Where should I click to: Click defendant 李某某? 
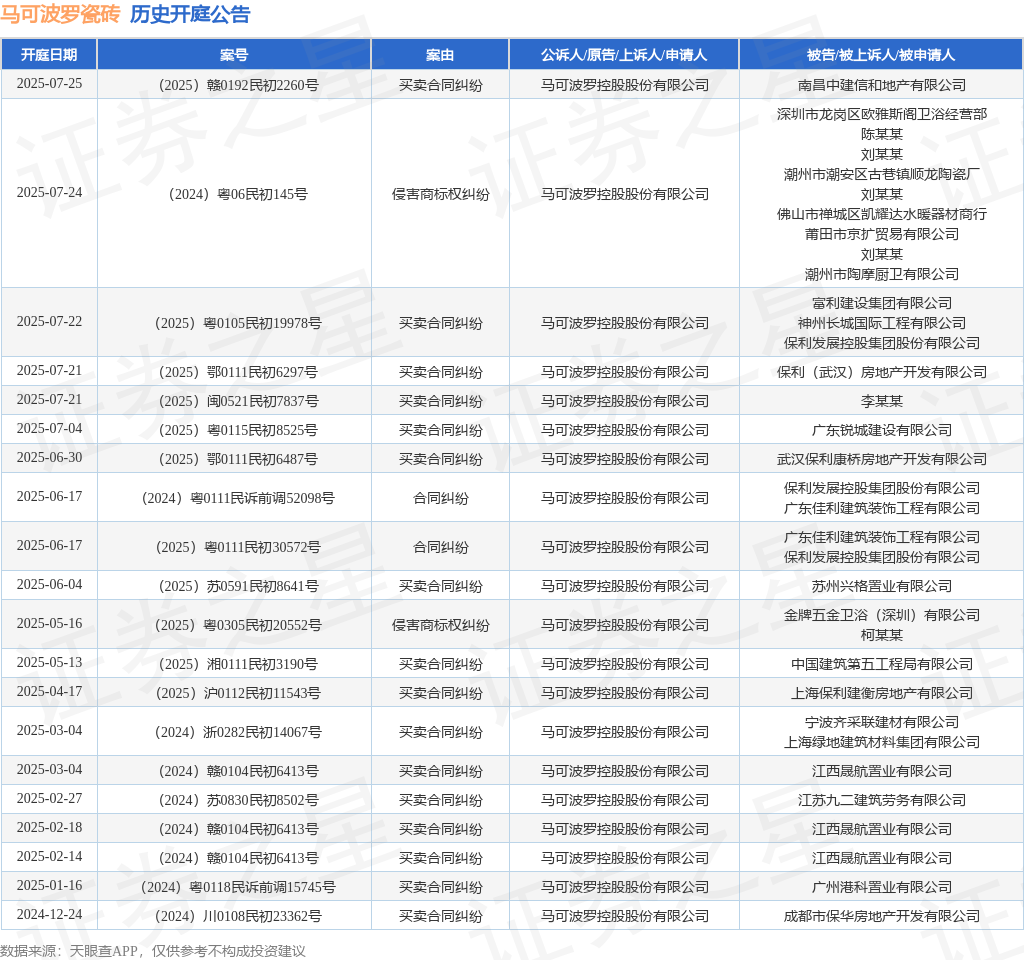click(882, 401)
